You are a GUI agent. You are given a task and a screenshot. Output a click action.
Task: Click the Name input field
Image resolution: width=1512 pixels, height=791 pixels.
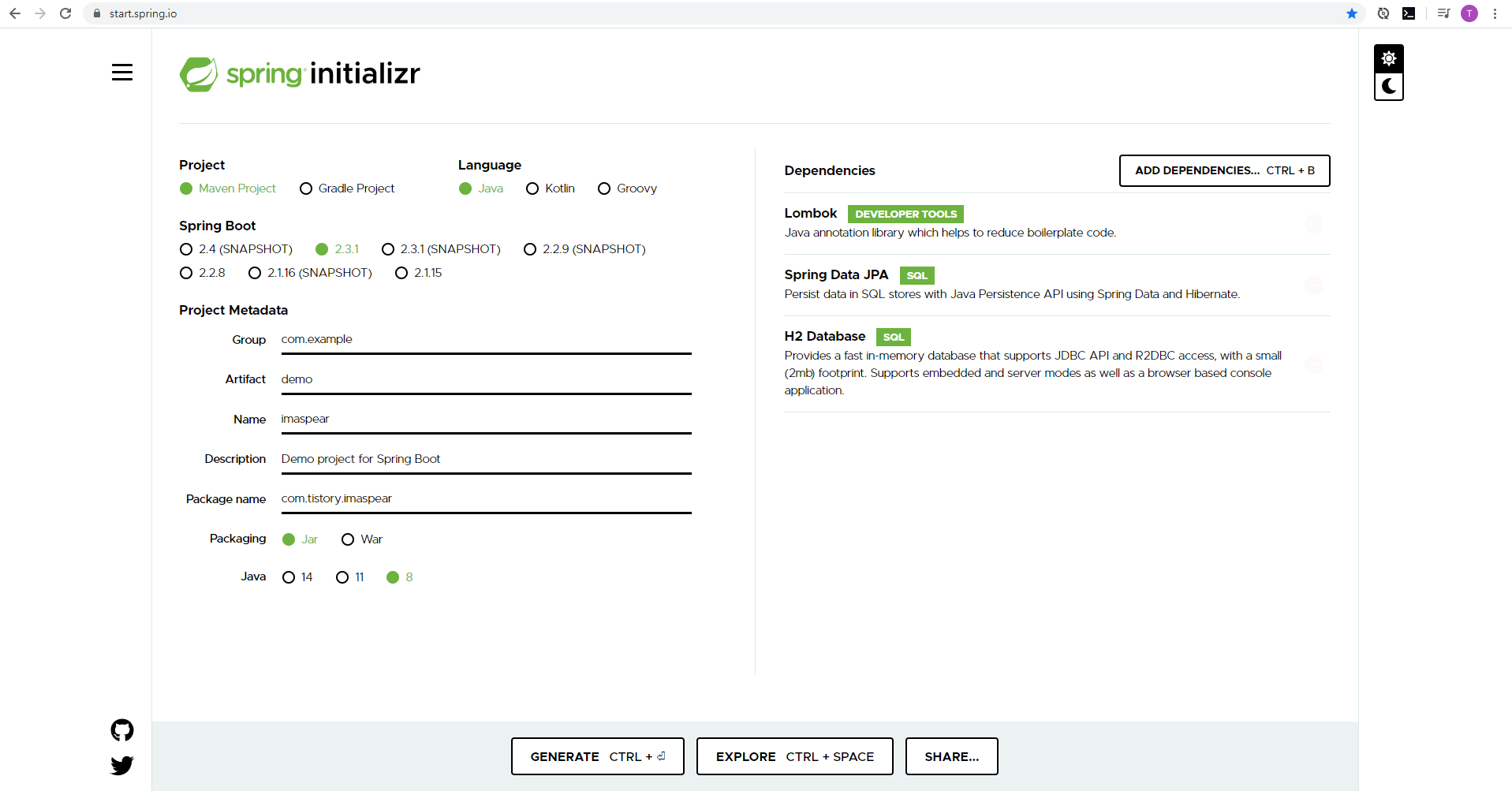(x=486, y=420)
